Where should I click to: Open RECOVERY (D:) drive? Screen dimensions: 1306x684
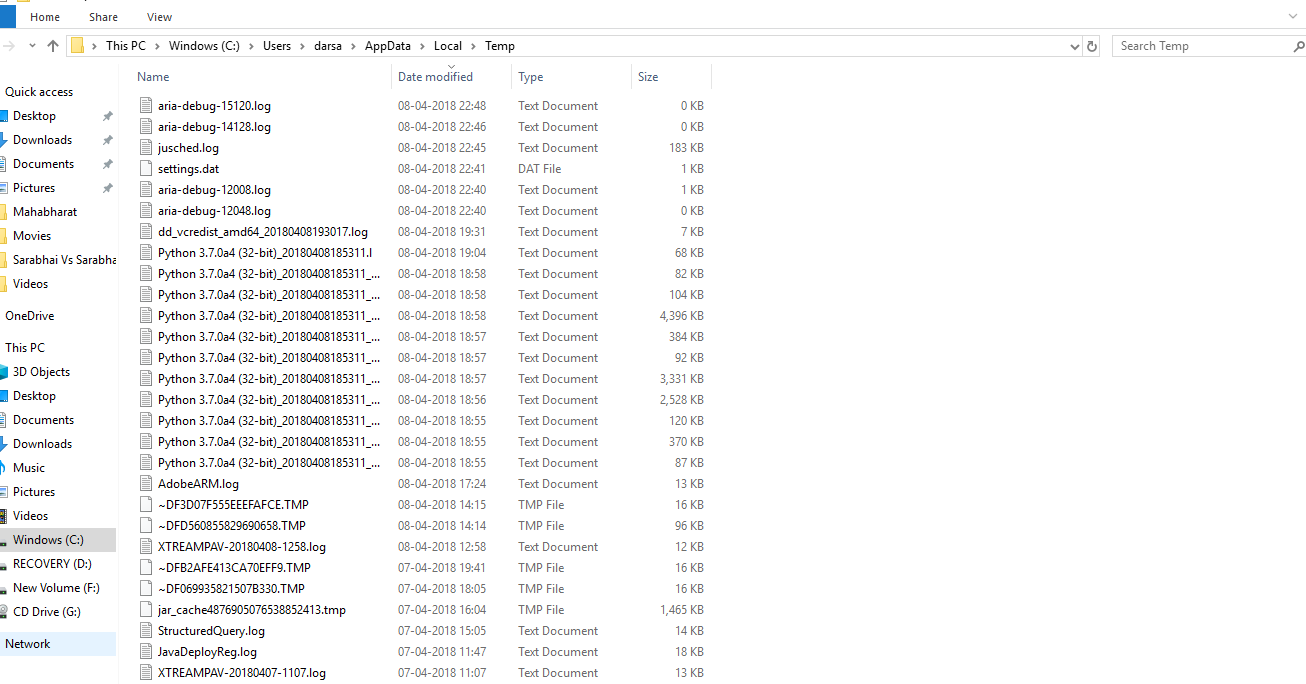click(x=52, y=564)
